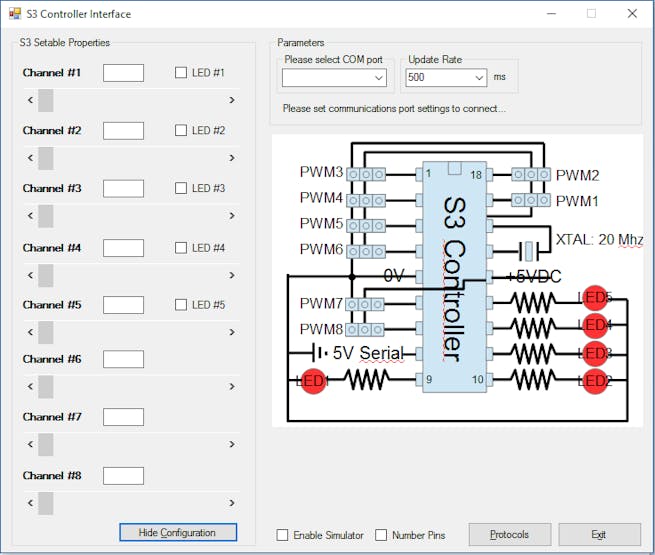Click the Channel #8 value field

pos(123,476)
